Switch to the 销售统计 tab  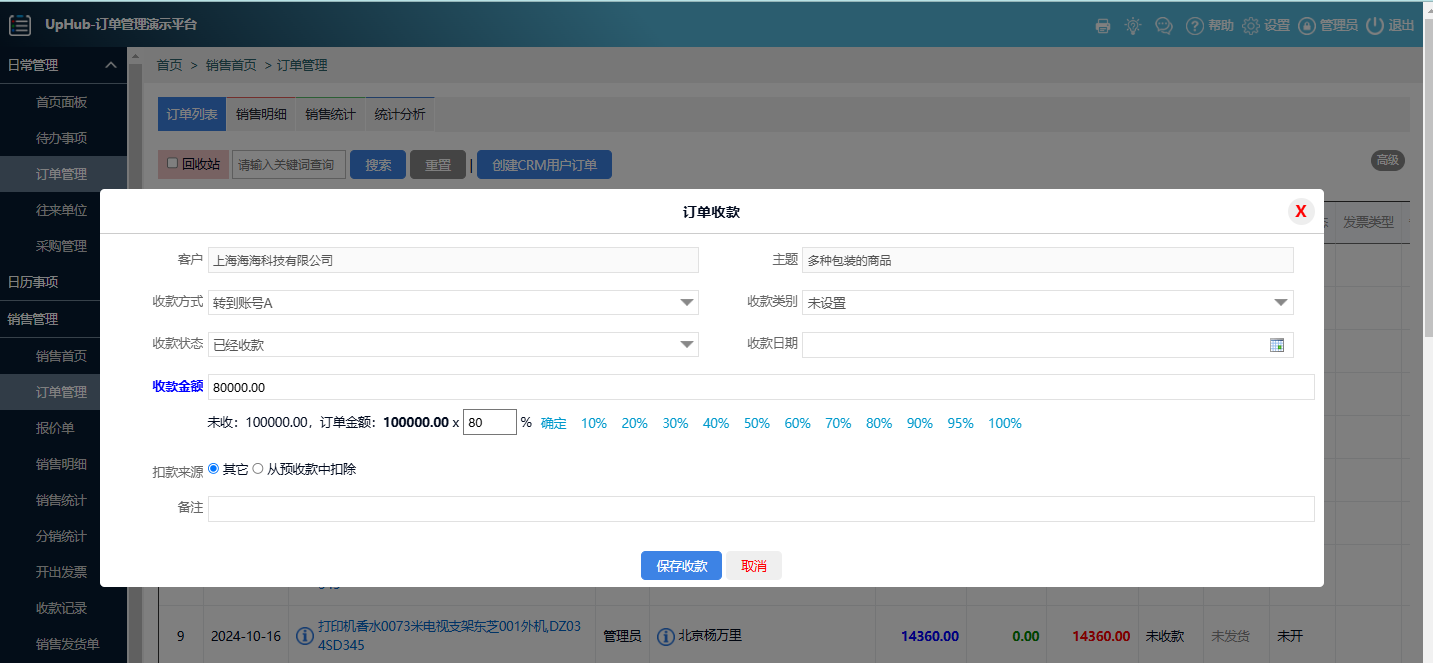pos(329,114)
